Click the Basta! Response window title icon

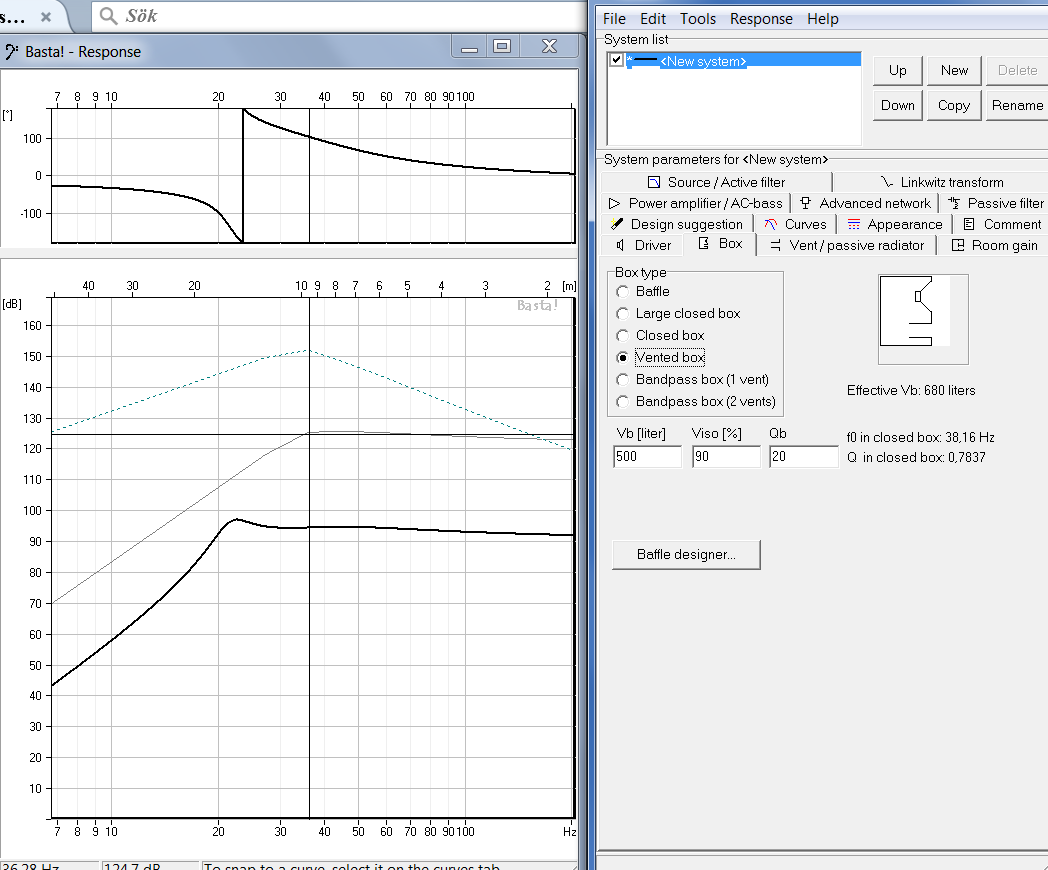point(11,51)
